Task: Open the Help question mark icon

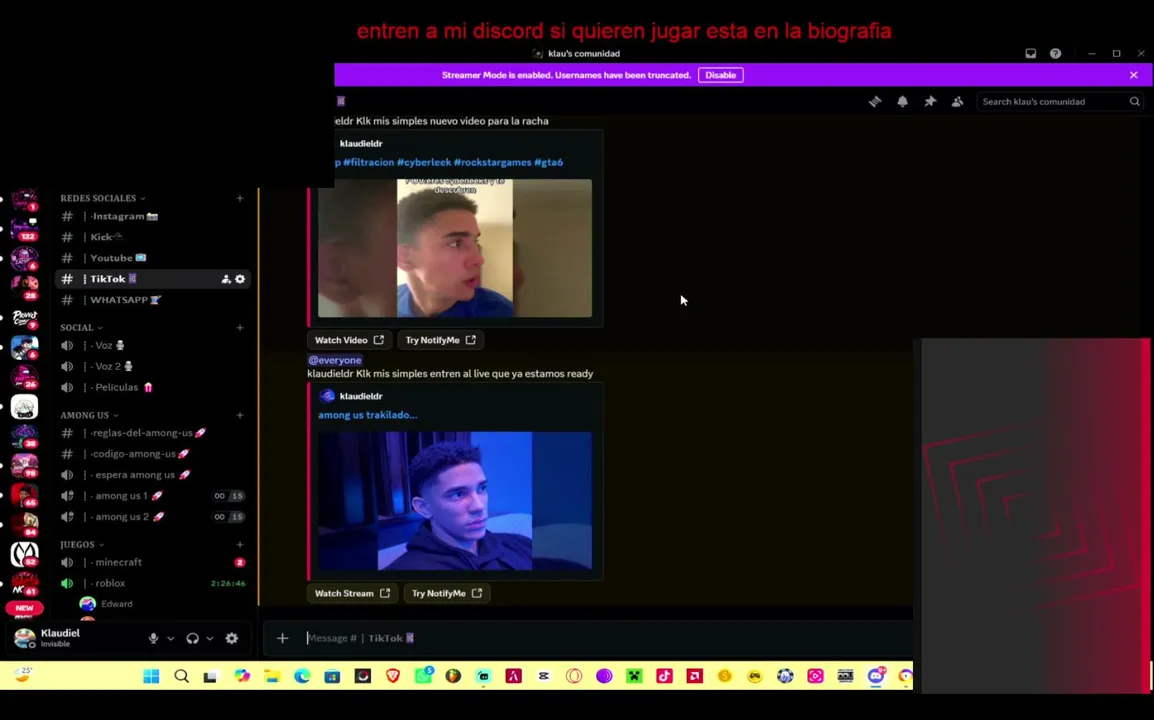Action: click(1055, 54)
